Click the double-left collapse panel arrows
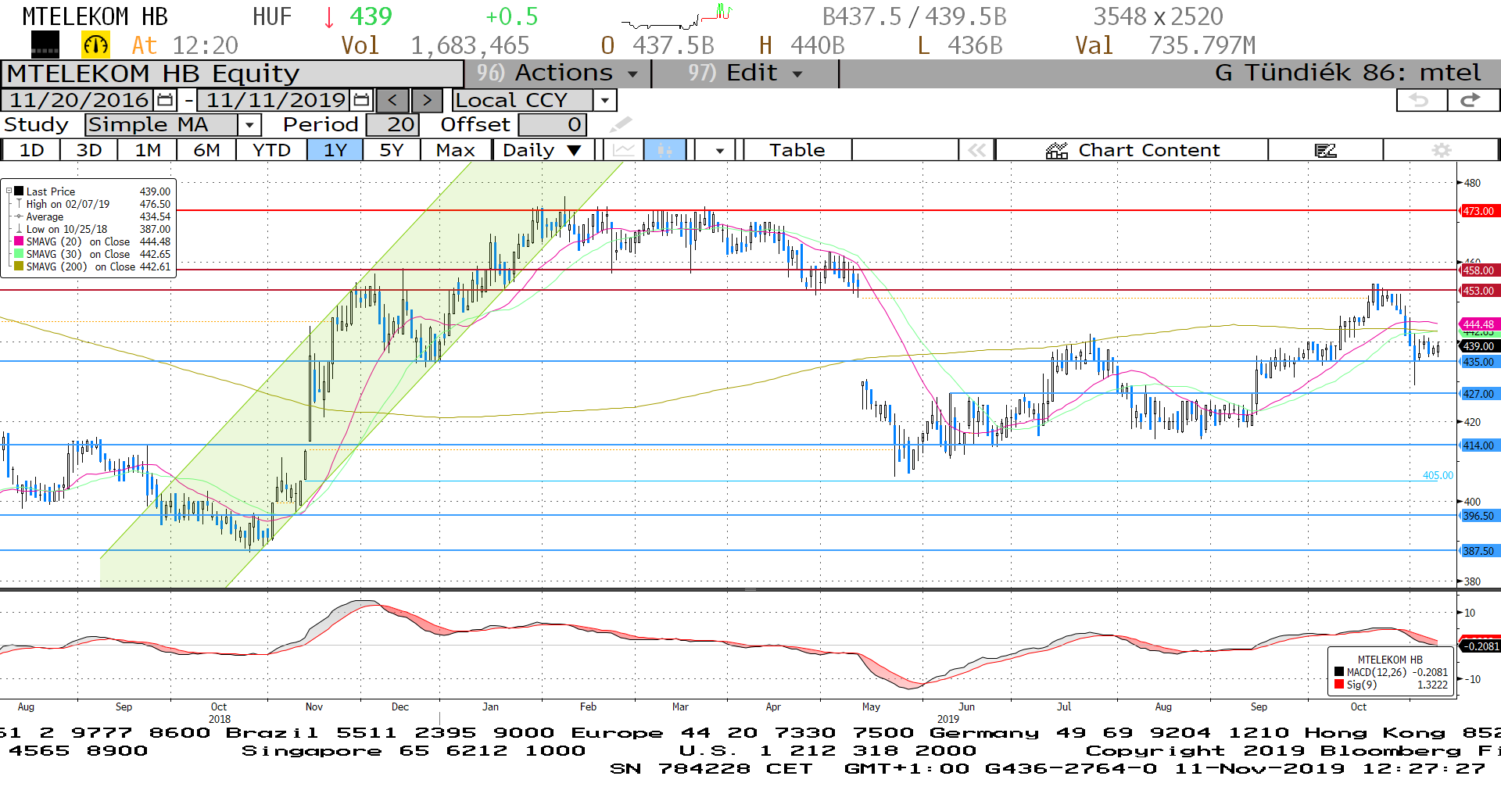The height and width of the screenshot is (812, 1501). pyautogui.click(x=977, y=150)
